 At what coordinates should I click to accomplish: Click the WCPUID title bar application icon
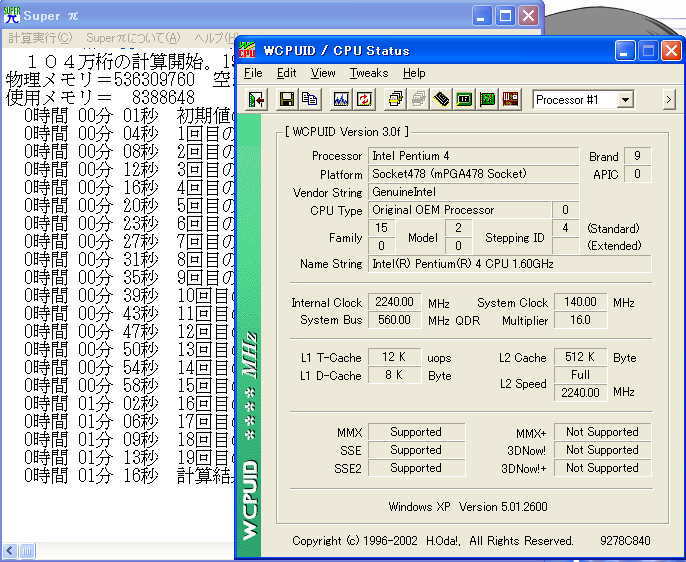pyautogui.click(x=248, y=50)
